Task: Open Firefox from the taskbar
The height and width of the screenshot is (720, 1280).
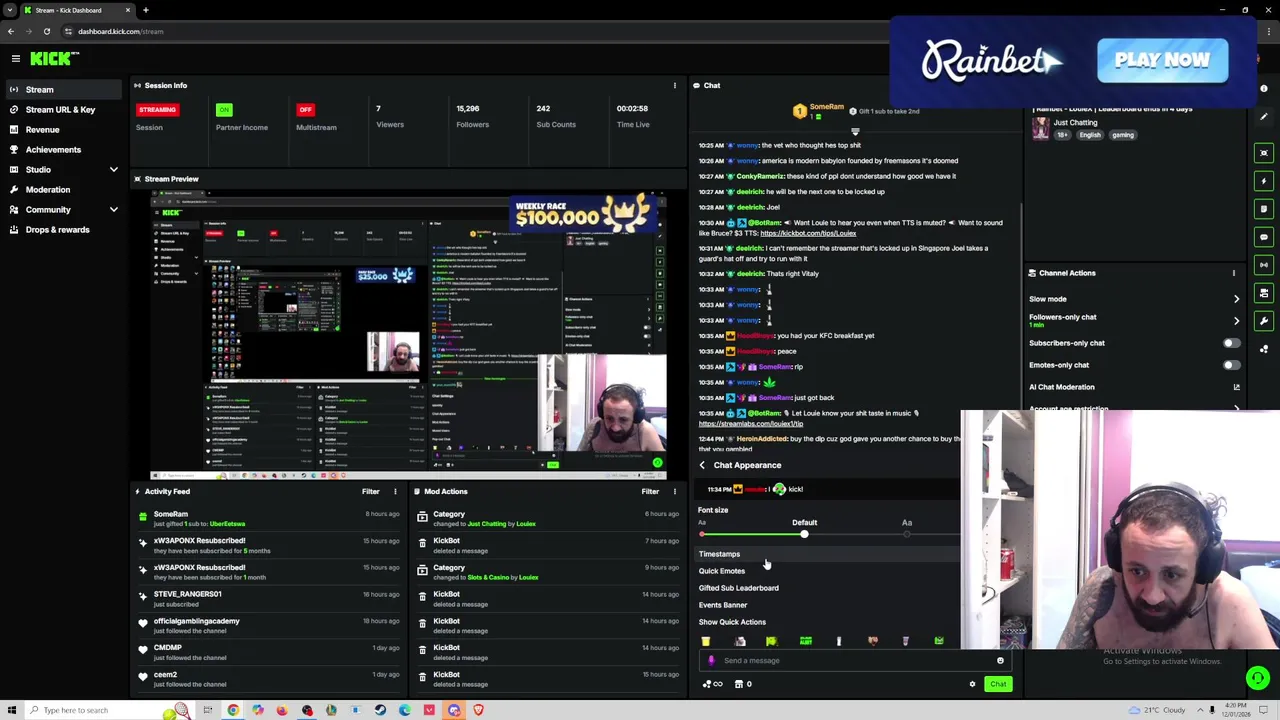Action: 282,710
